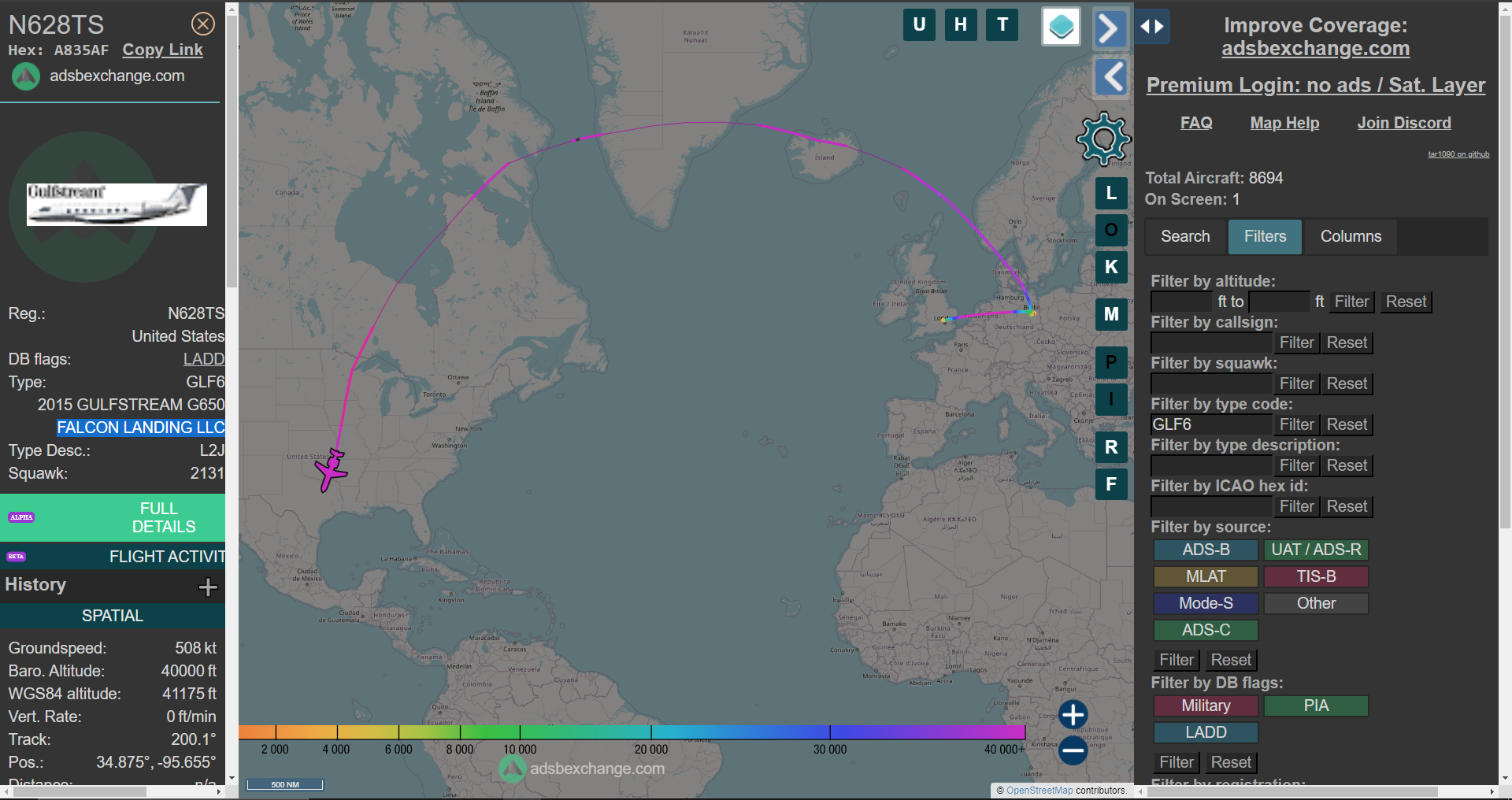Open Map Help link
This screenshot has width=1512, height=800.
pyautogui.click(x=1284, y=123)
